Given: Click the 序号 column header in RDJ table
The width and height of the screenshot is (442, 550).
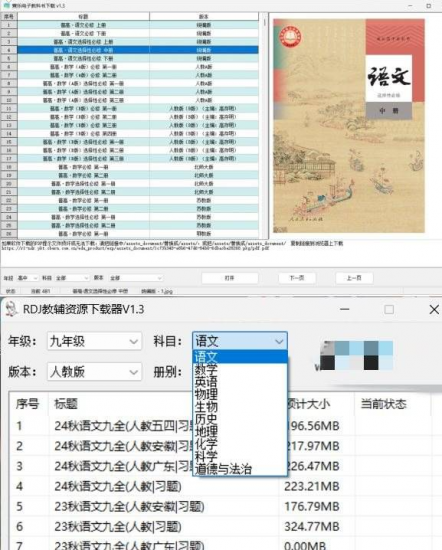Looking at the screenshot, I should click(27, 404).
